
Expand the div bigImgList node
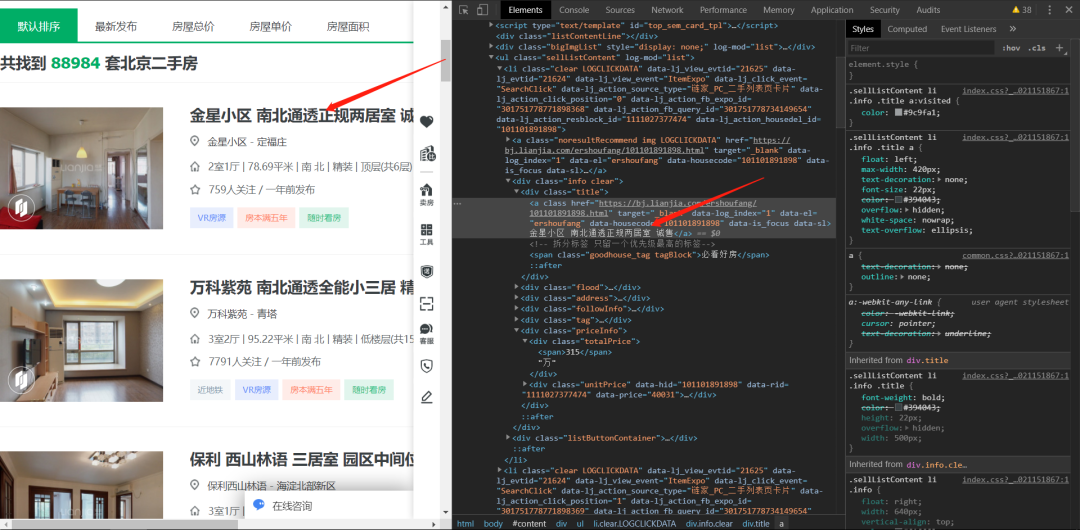492,47
